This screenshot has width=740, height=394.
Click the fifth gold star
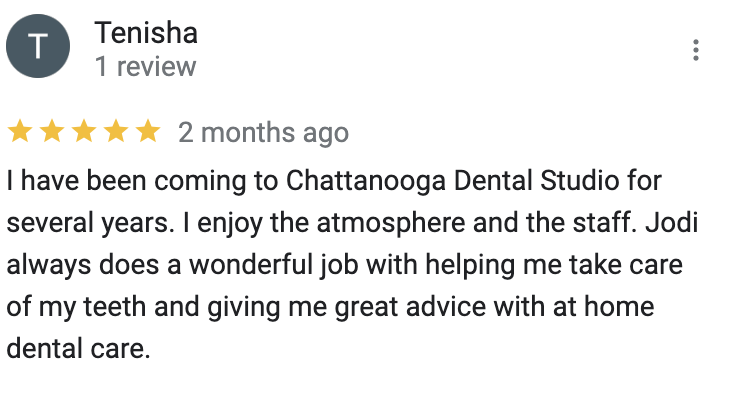pos(148,131)
